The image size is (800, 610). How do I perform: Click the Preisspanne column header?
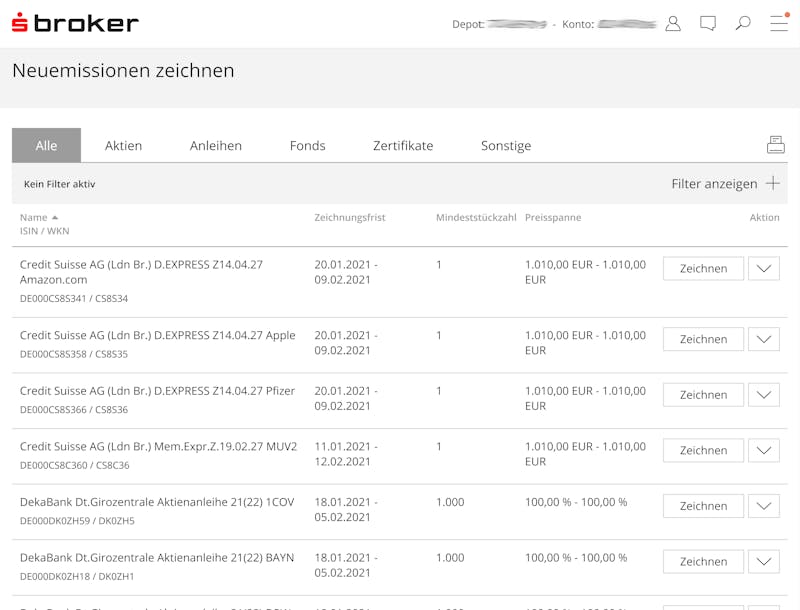[553, 218]
